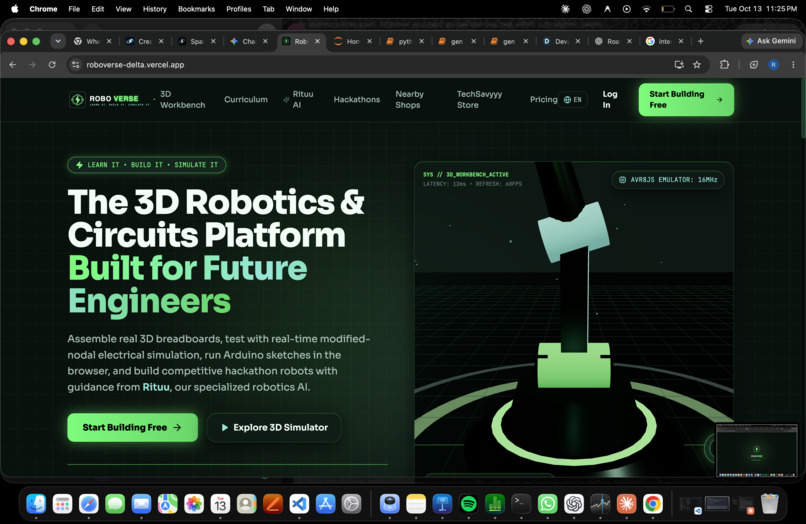Screen dimensions: 806x524
Task: Open the Trash in the Dock
Action: (770, 504)
